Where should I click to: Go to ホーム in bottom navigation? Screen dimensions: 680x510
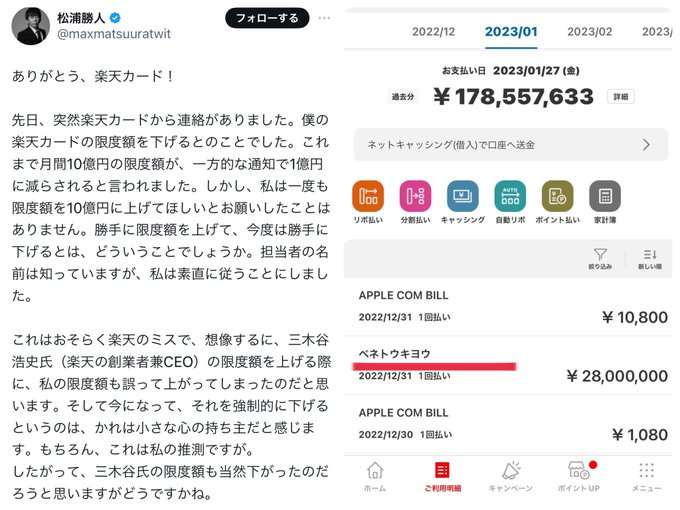click(x=375, y=477)
